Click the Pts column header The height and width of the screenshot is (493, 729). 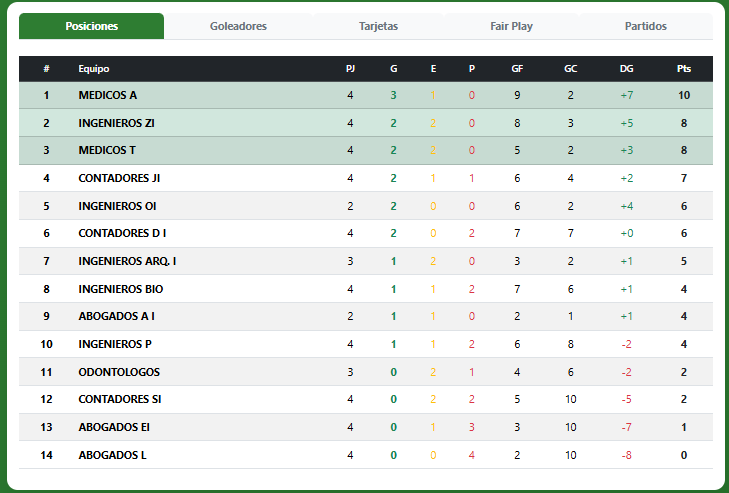(684, 69)
